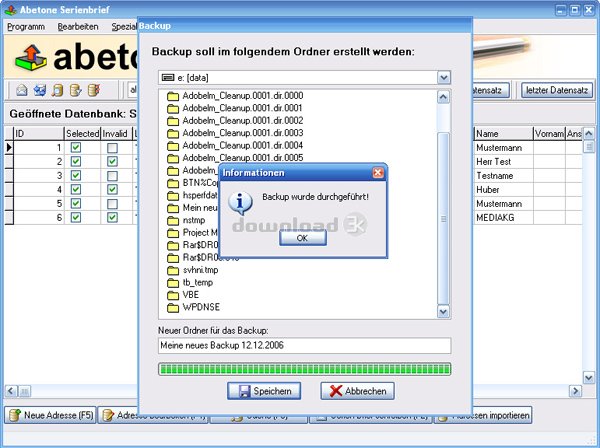Uncheck Invalid checkbox for ID 2
The image size is (600, 448).
(x=112, y=161)
